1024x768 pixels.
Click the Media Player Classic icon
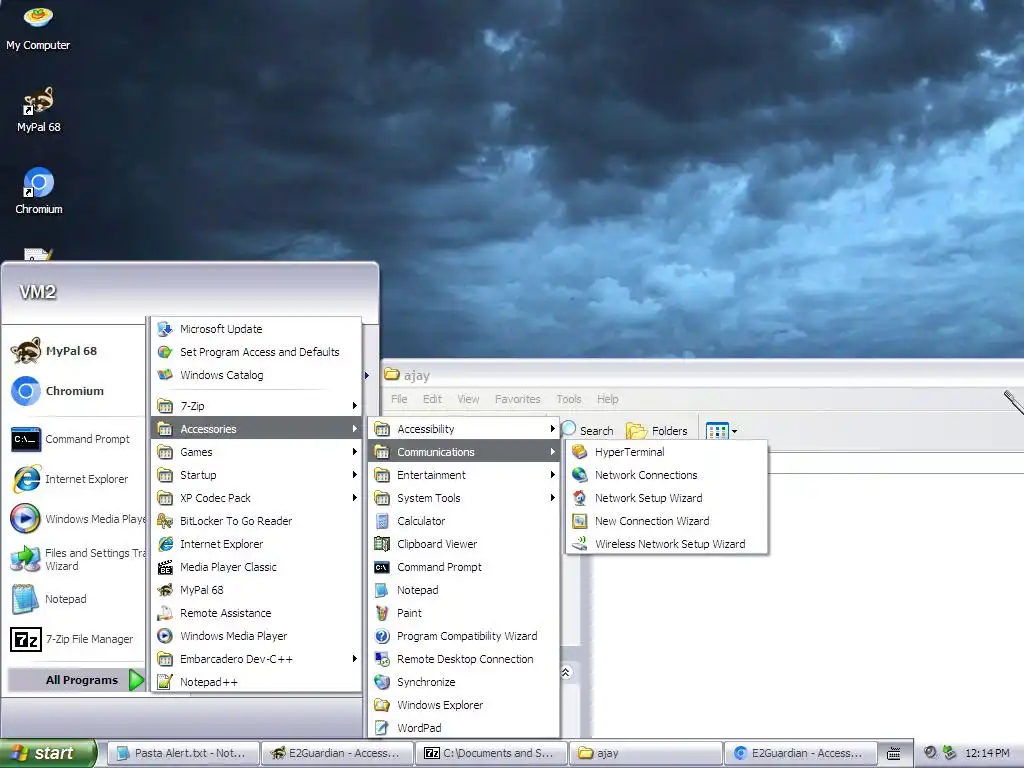point(165,567)
